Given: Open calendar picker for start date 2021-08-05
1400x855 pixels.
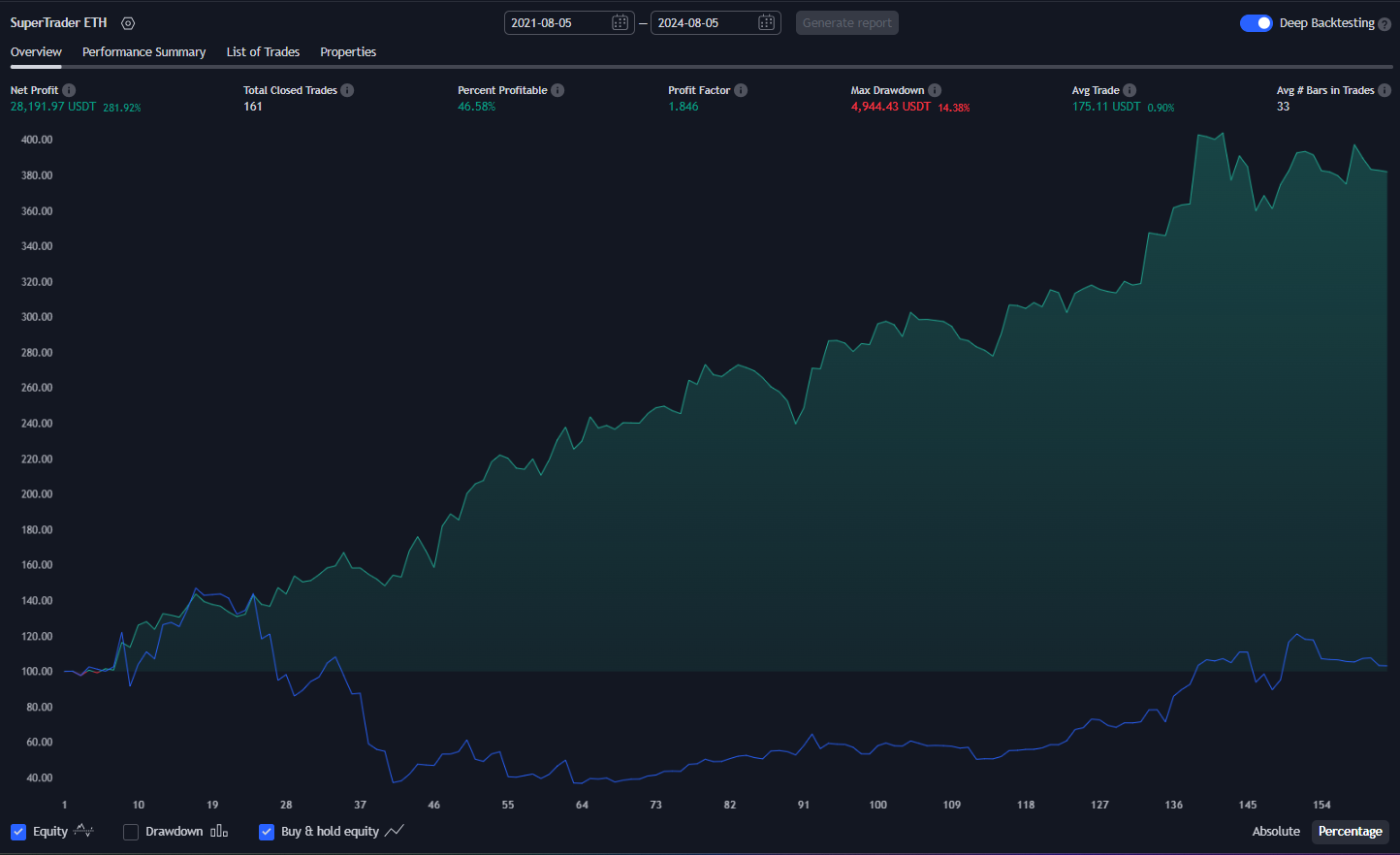Looking at the screenshot, I should point(620,22).
